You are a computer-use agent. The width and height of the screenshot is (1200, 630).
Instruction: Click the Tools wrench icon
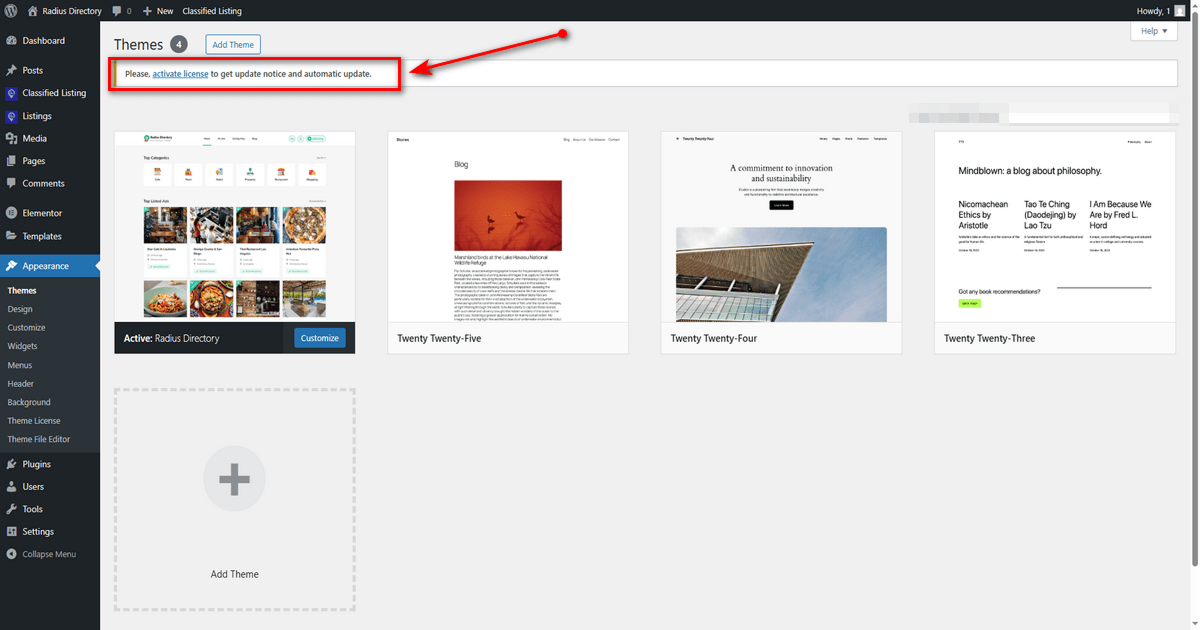coord(11,509)
